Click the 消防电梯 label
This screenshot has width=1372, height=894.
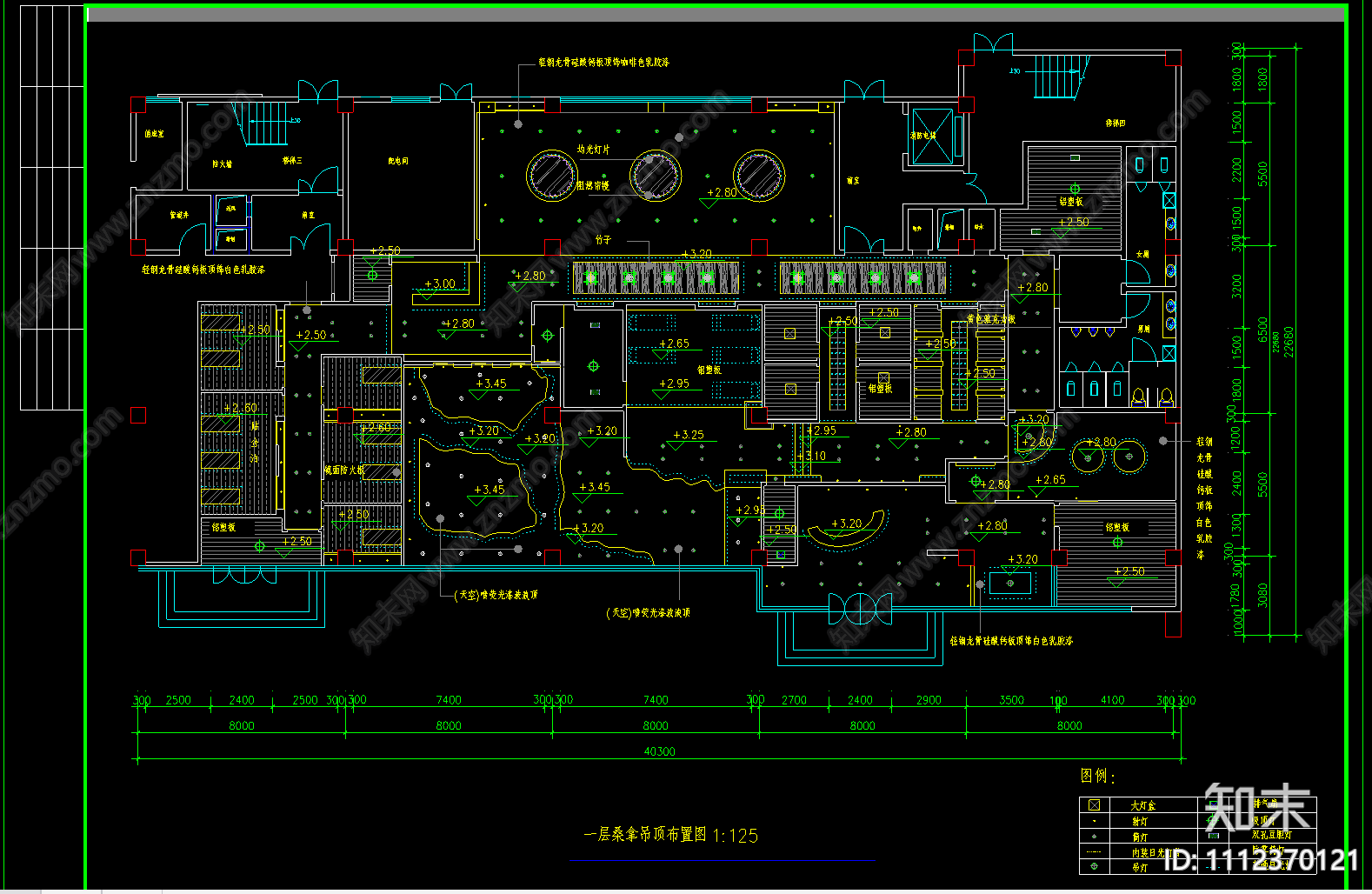(x=923, y=136)
